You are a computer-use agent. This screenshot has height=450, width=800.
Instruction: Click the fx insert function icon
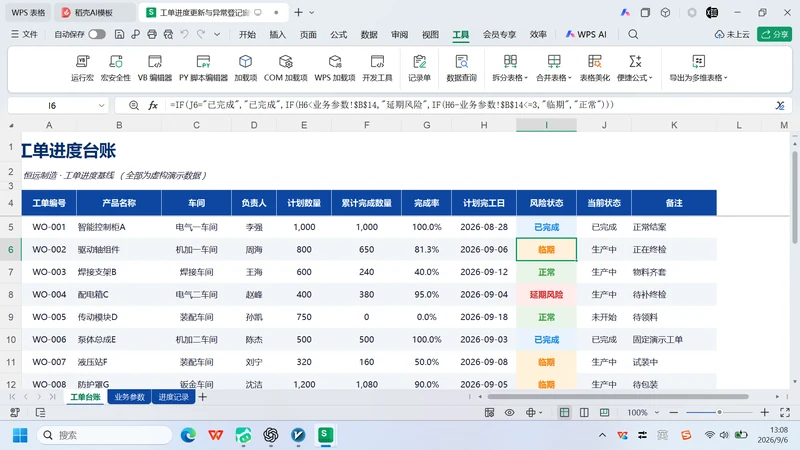(x=153, y=105)
